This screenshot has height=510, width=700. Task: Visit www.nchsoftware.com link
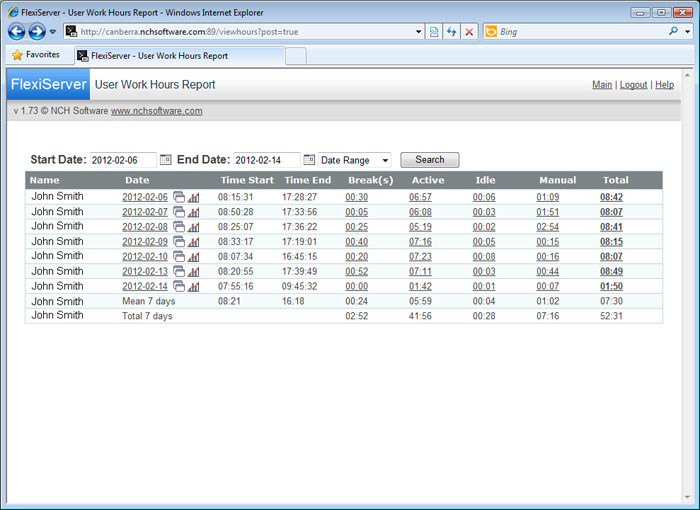coord(157,111)
